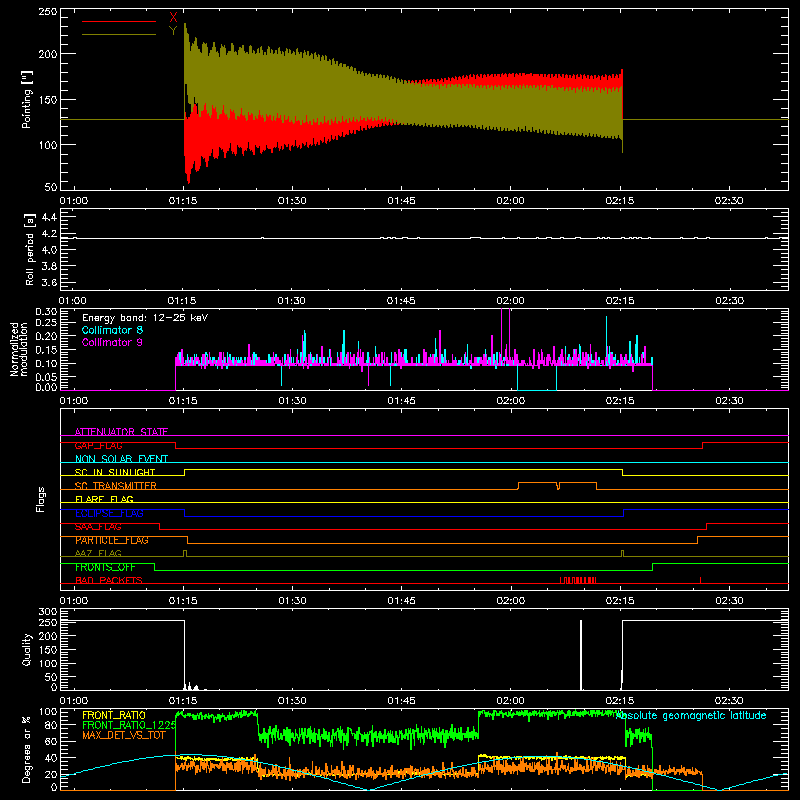The image size is (800, 800).
Task: Select the 'Collimator 8' legend entry
Action: pyautogui.click(x=112, y=330)
